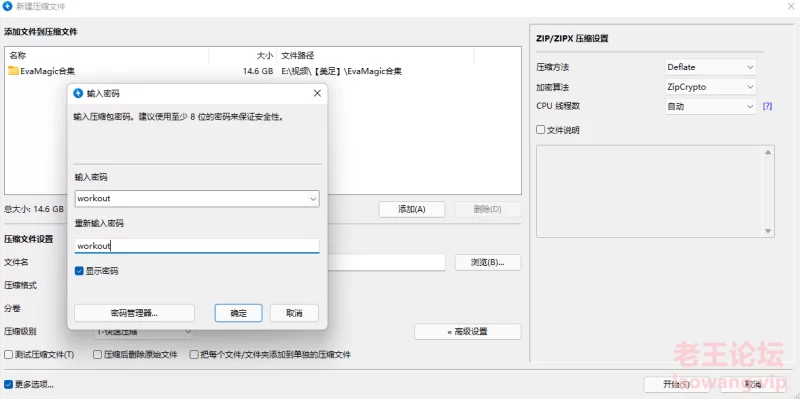Open the 压缩级别 dropdown
This screenshot has width=800, height=399.
[x=144, y=332]
